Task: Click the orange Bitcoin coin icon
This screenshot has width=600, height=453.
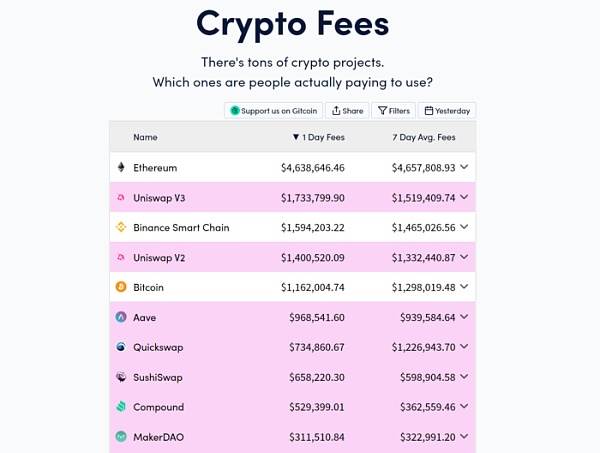Action: pyautogui.click(x=121, y=287)
